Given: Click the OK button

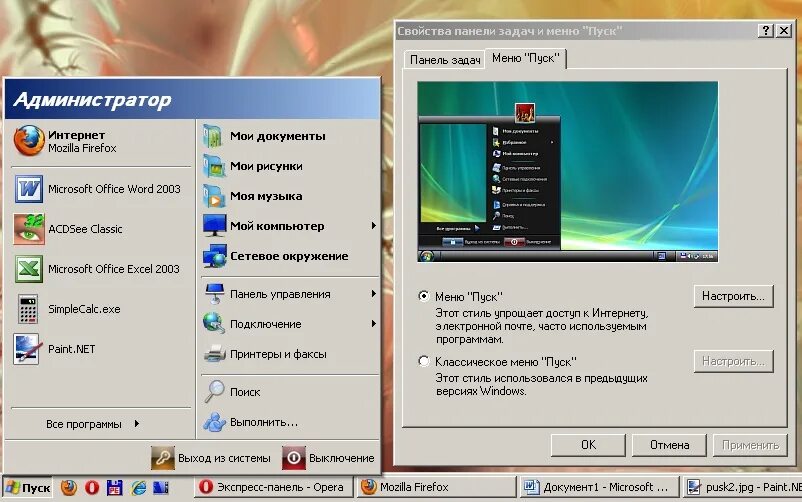Looking at the screenshot, I should click(588, 445).
